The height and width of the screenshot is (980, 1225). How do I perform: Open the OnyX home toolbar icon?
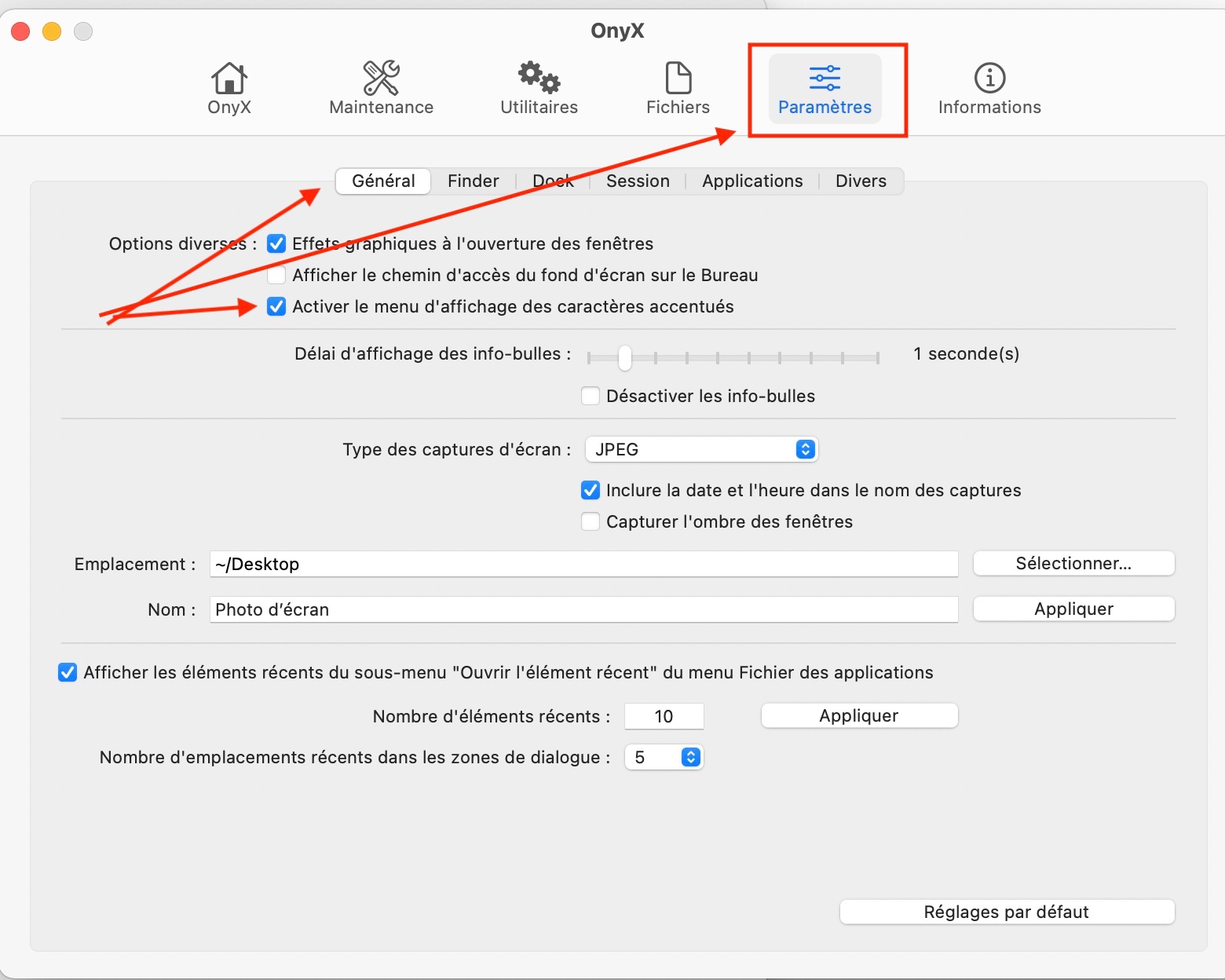pos(229,79)
